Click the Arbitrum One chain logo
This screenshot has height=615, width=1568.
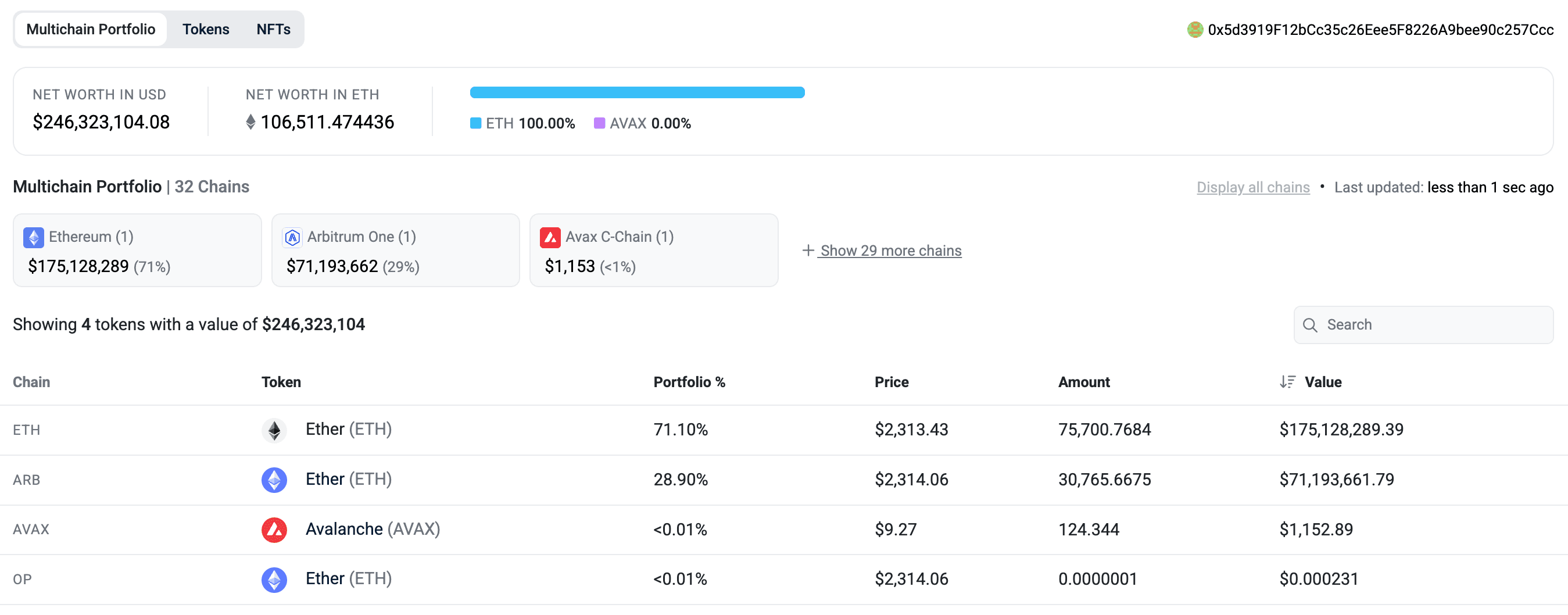click(x=292, y=237)
